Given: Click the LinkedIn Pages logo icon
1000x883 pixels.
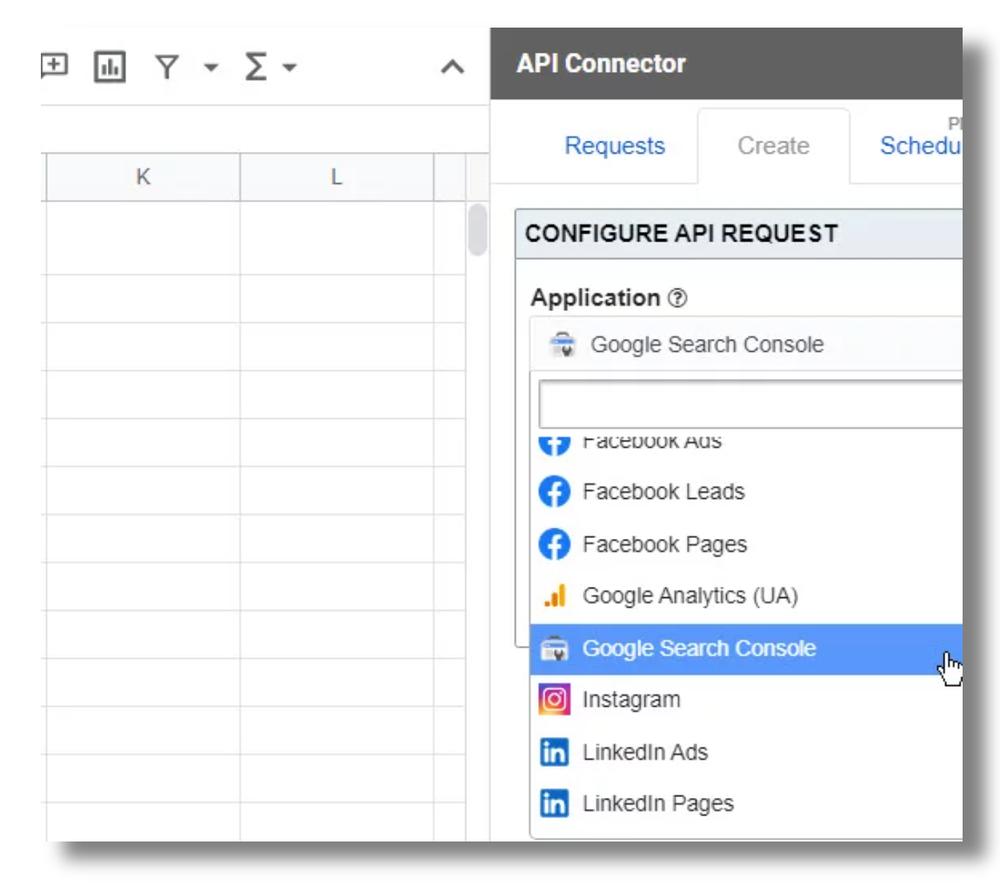Looking at the screenshot, I should click(x=554, y=804).
